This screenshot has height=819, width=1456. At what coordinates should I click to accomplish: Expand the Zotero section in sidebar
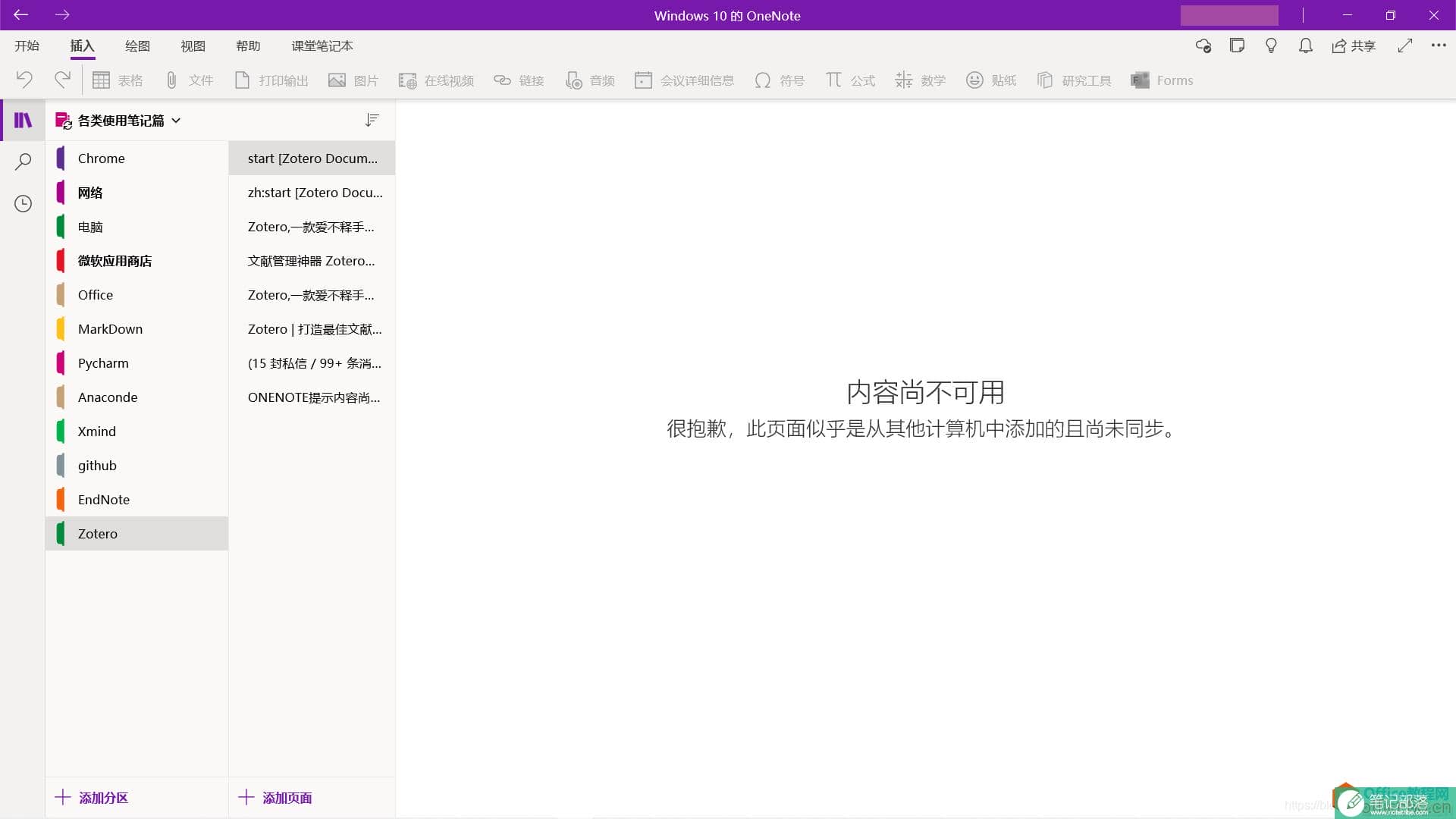pyautogui.click(x=137, y=533)
